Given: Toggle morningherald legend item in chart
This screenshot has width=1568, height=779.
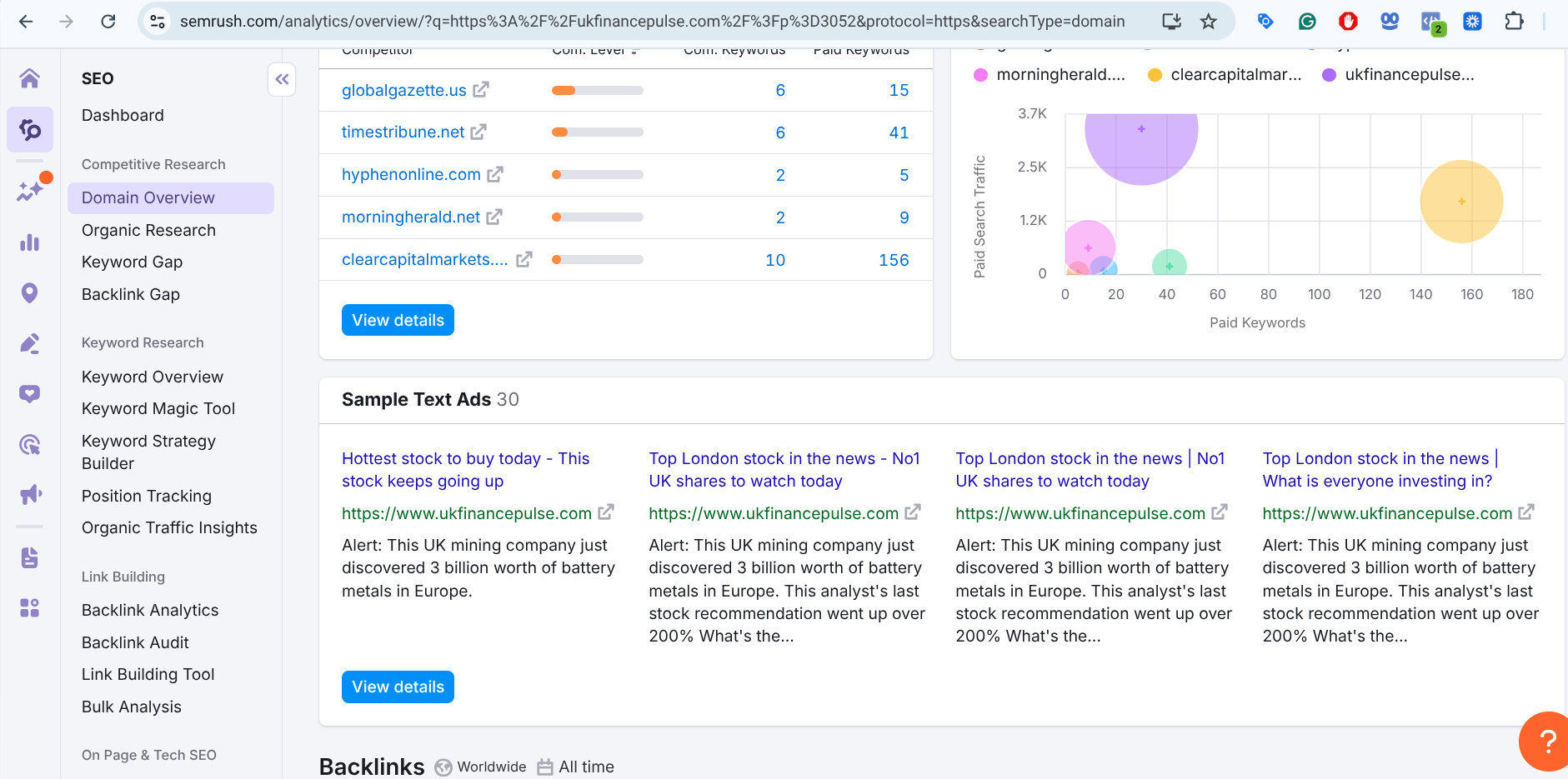Looking at the screenshot, I should pyautogui.click(x=1050, y=75).
